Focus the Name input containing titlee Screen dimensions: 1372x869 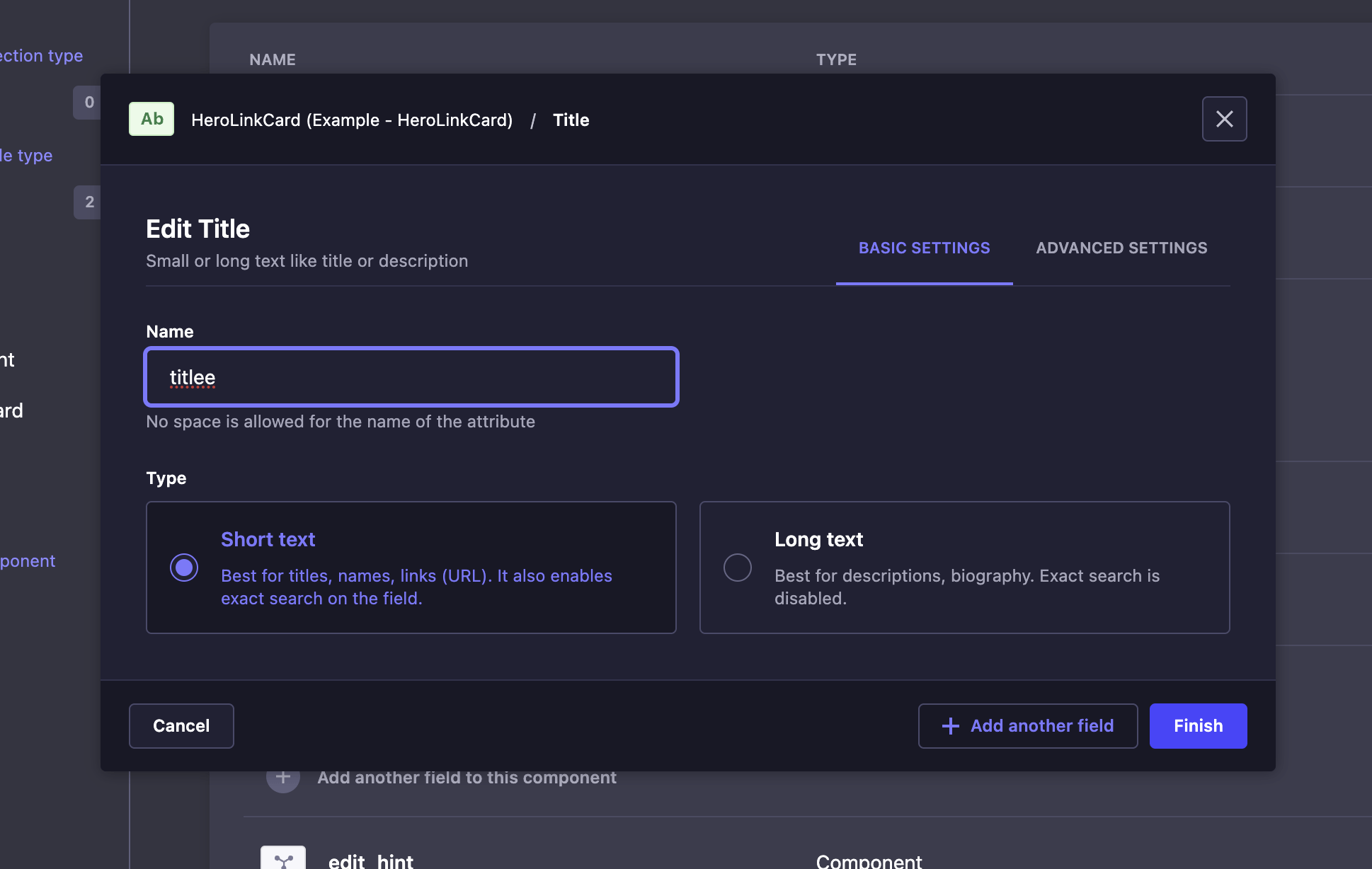tap(411, 377)
